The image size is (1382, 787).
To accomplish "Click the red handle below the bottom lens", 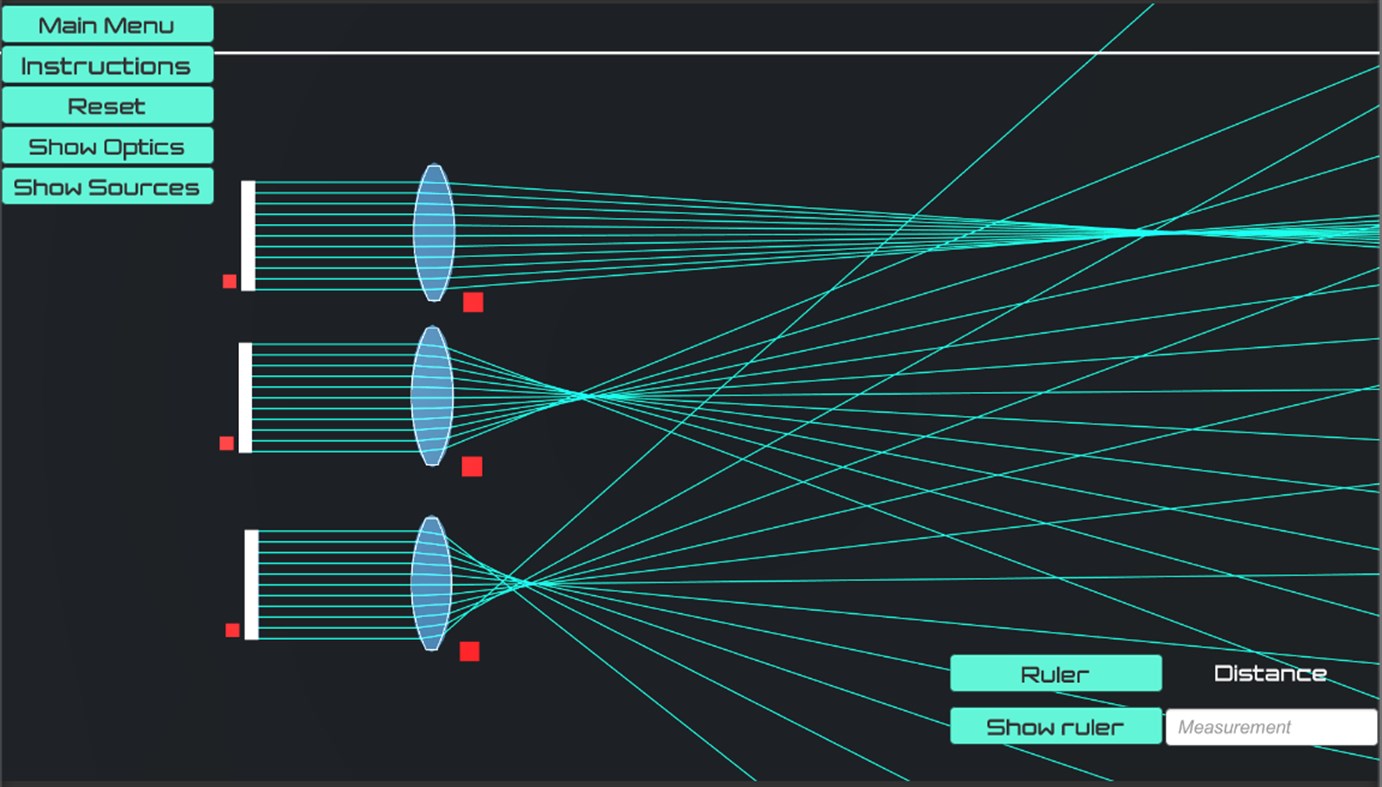I will 468,652.
